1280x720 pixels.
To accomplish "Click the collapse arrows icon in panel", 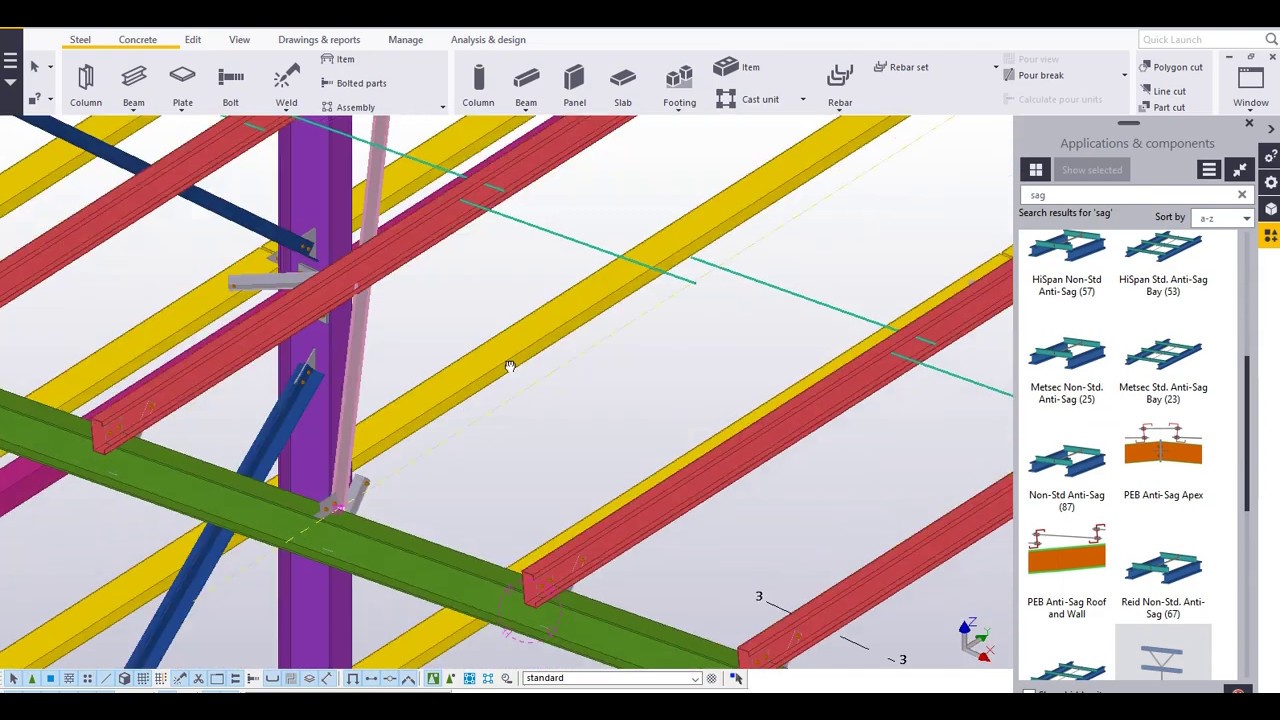I will (1240, 170).
